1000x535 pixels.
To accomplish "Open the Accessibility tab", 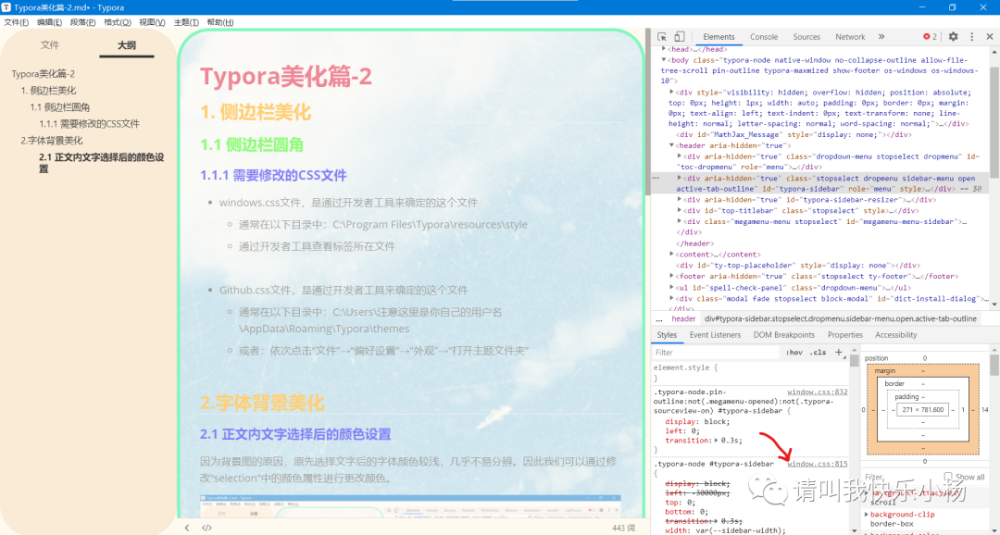I will pyautogui.click(x=896, y=335).
